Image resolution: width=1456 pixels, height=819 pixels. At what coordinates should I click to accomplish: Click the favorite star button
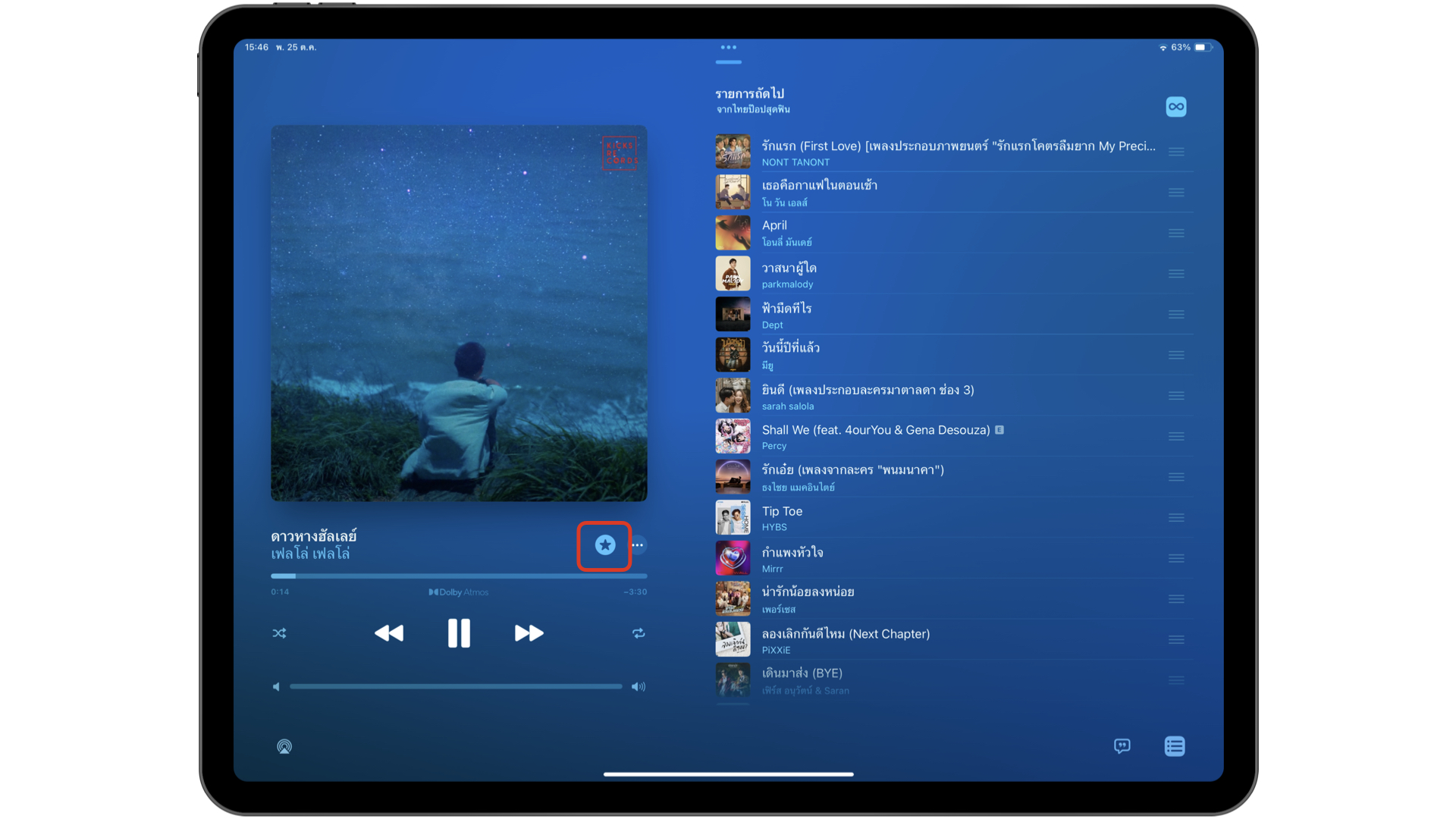tap(604, 545)
